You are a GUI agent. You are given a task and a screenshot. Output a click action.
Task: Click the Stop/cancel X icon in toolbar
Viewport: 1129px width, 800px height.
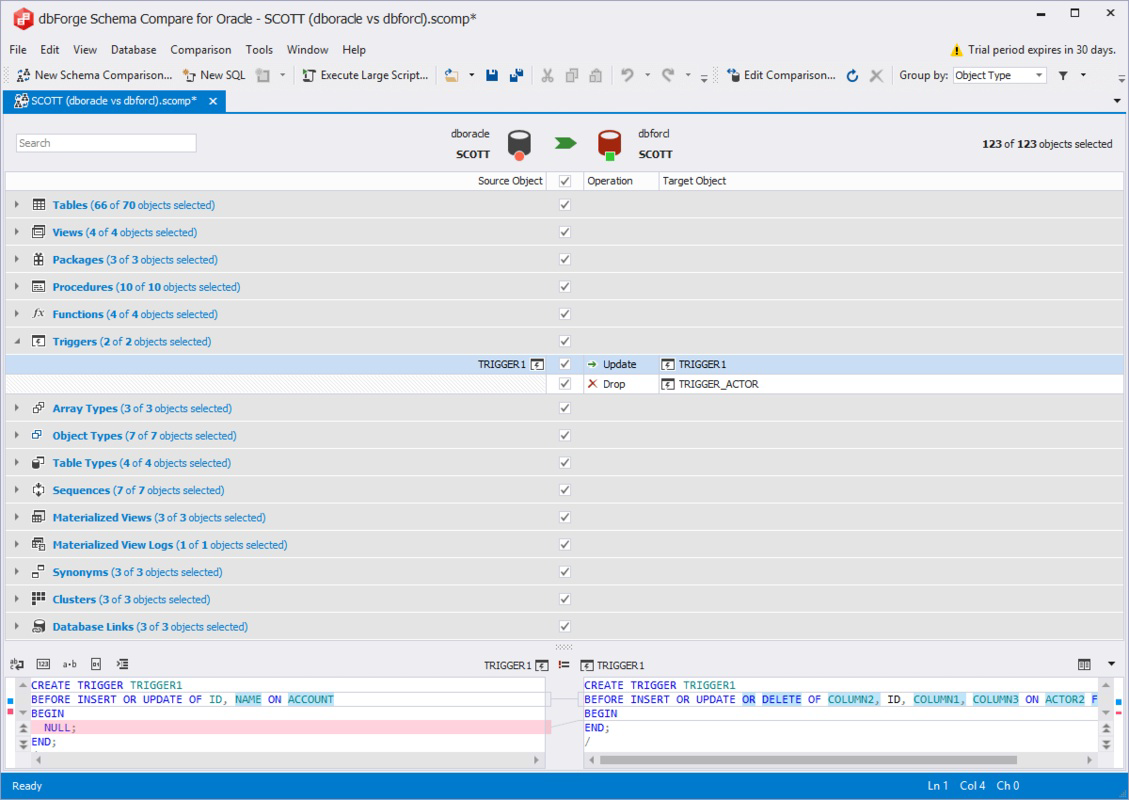pos(876,75)
